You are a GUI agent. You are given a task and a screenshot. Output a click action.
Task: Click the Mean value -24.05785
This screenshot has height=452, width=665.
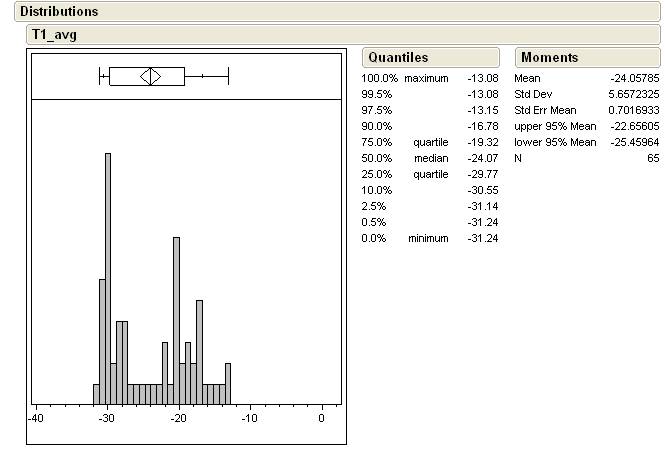[x=635, y=78]
